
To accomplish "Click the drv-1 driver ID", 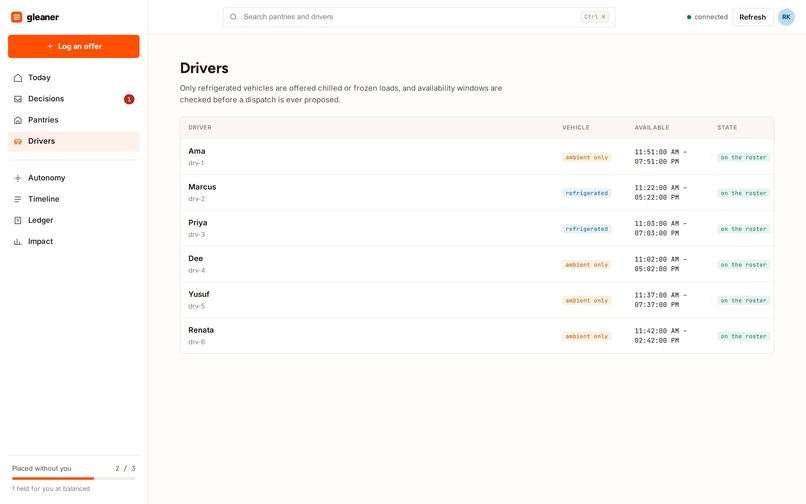I will coord(196,163).
